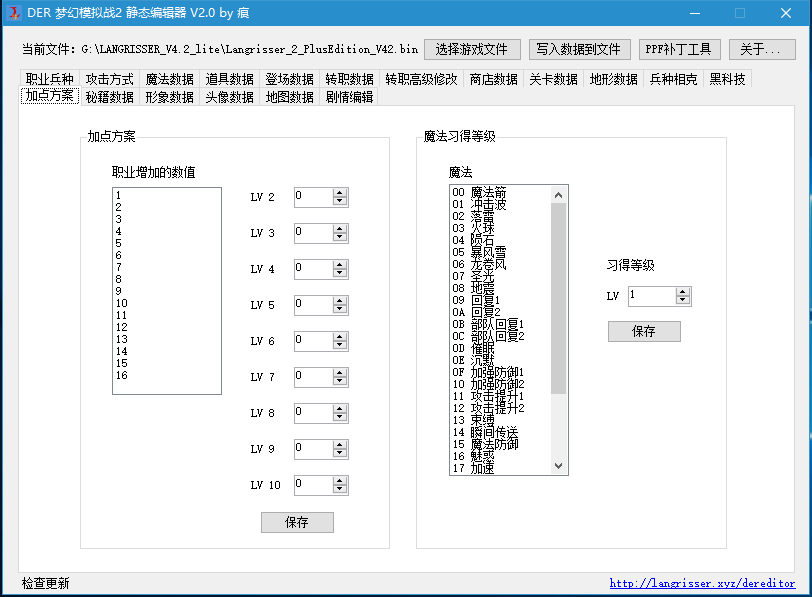
Task: Open the PPF补丁工具 button
Action: [680, 49]
